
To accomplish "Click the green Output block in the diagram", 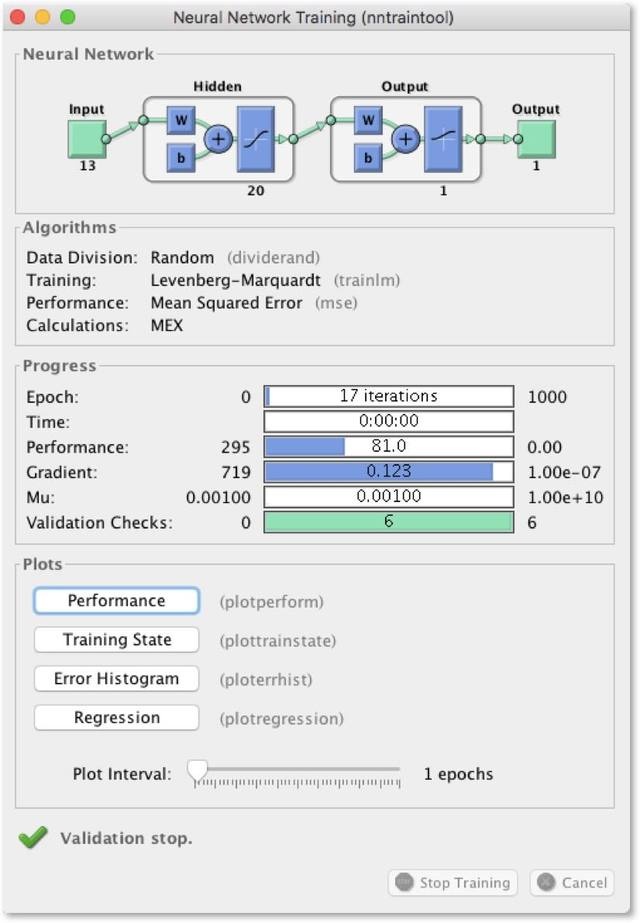I will tap(536, 139).
